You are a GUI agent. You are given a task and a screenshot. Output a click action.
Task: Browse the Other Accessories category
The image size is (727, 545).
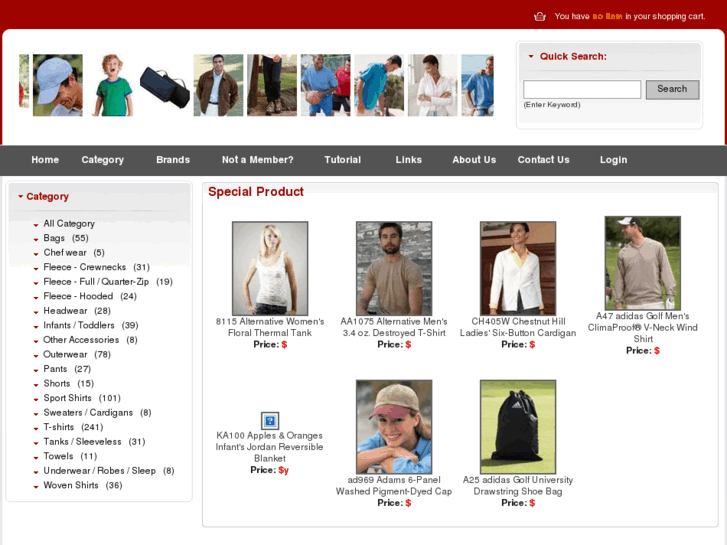(x=90, y=340)
